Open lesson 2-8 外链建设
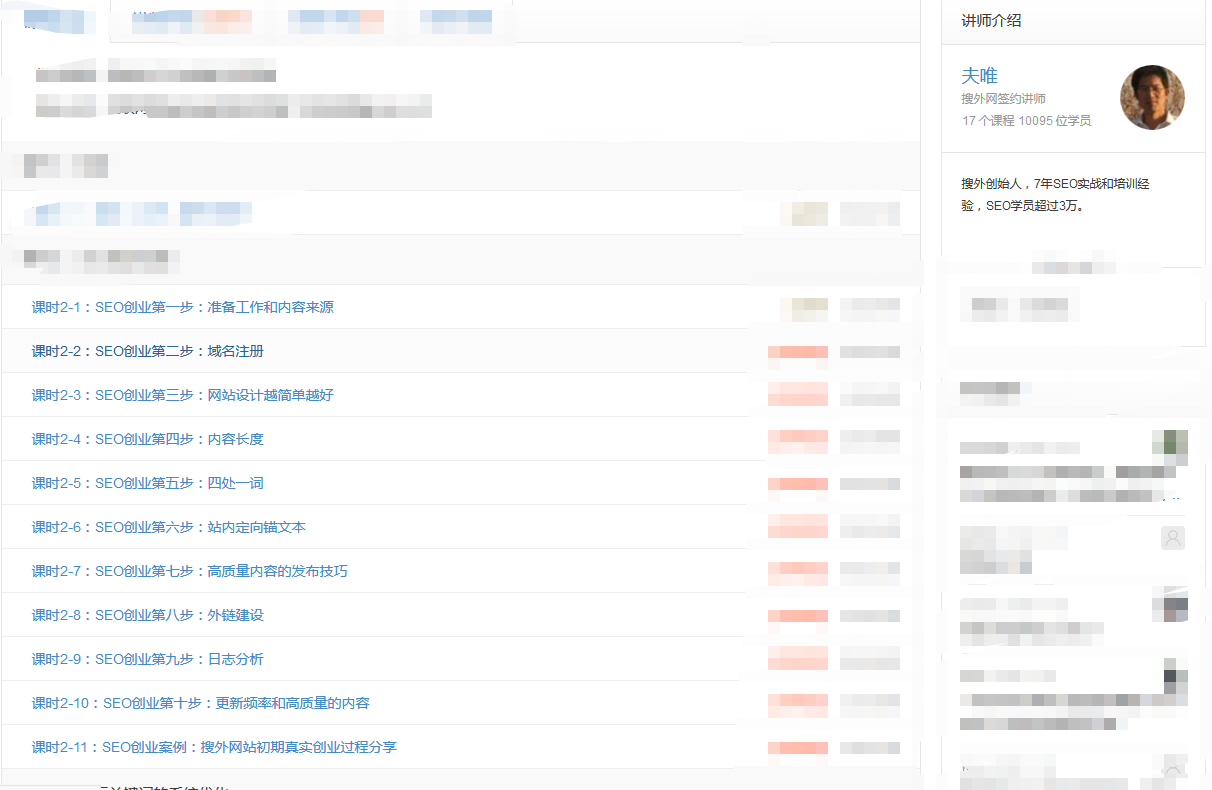 tap(147, 615)
